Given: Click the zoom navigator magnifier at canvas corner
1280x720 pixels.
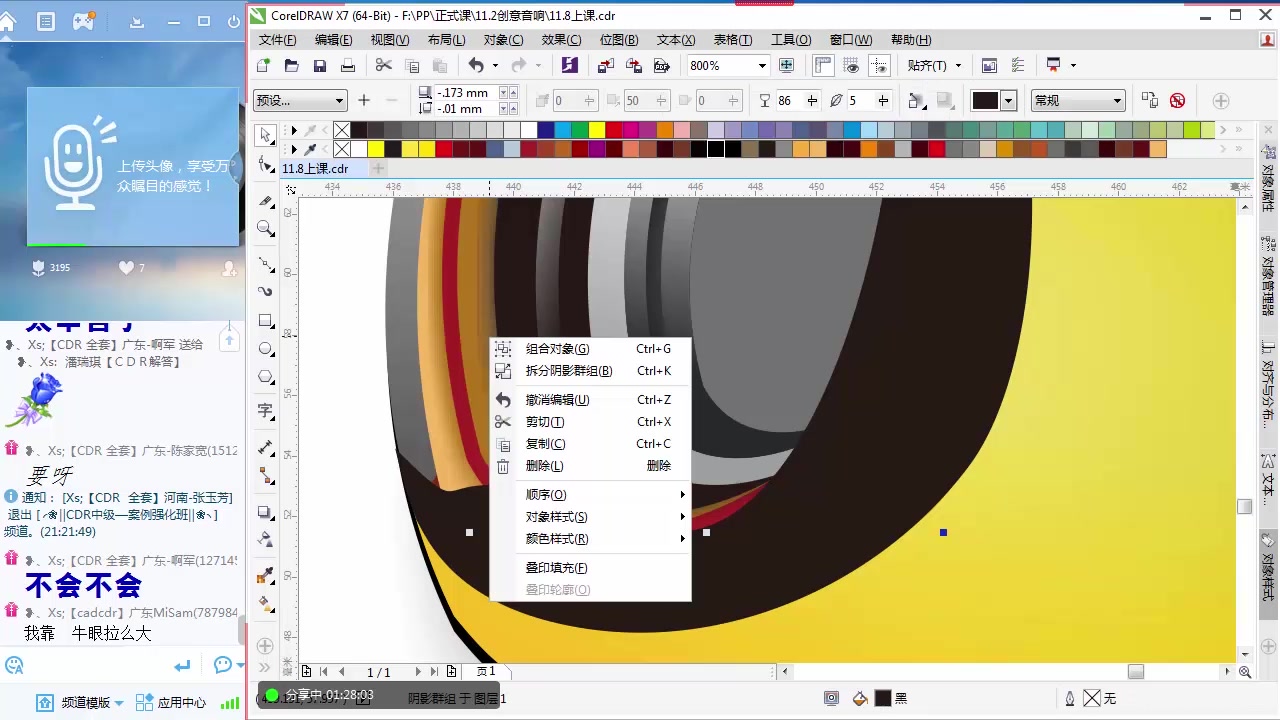Looking at the screenshot, I should 1245,672.
